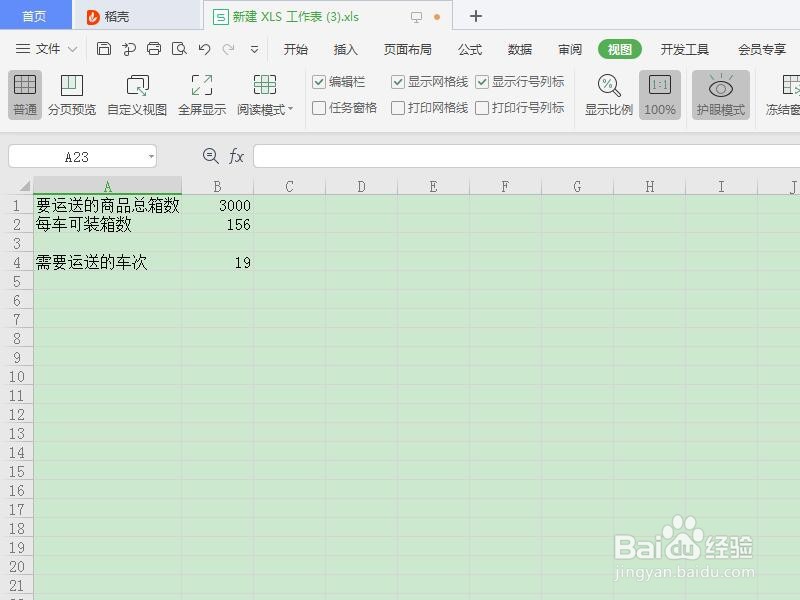Switch to the 开始 ribbon tab

tap(295, 48)
